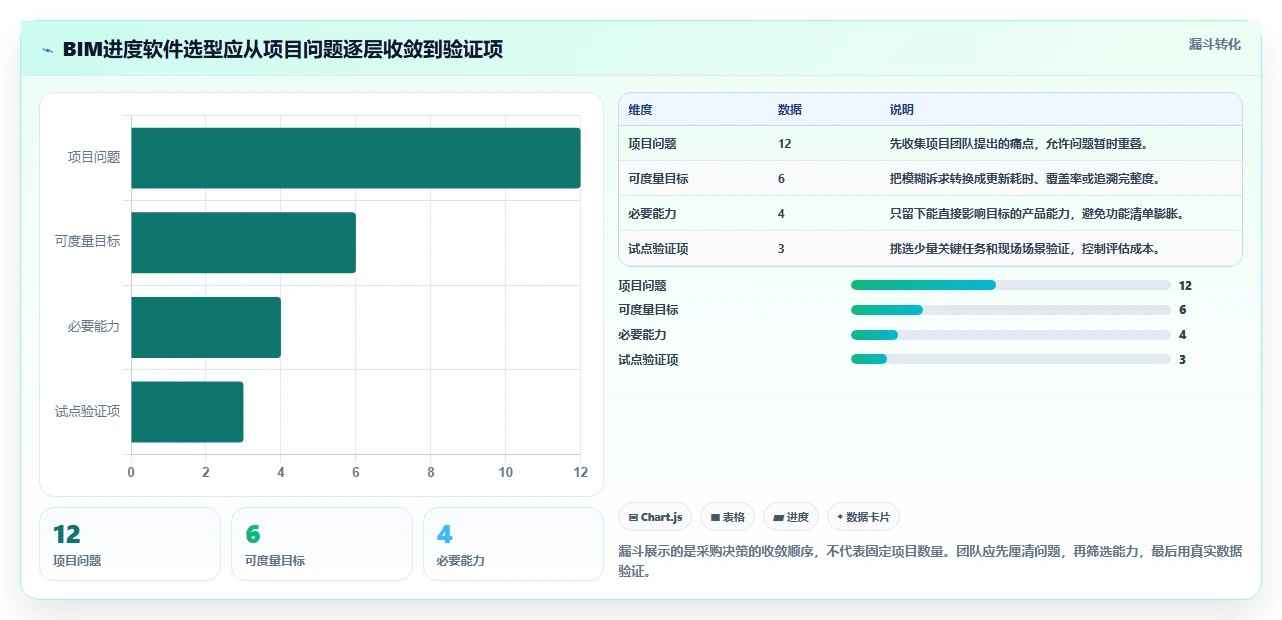Click the chart's 项目问题 axis label

click(x=94, y=157)
